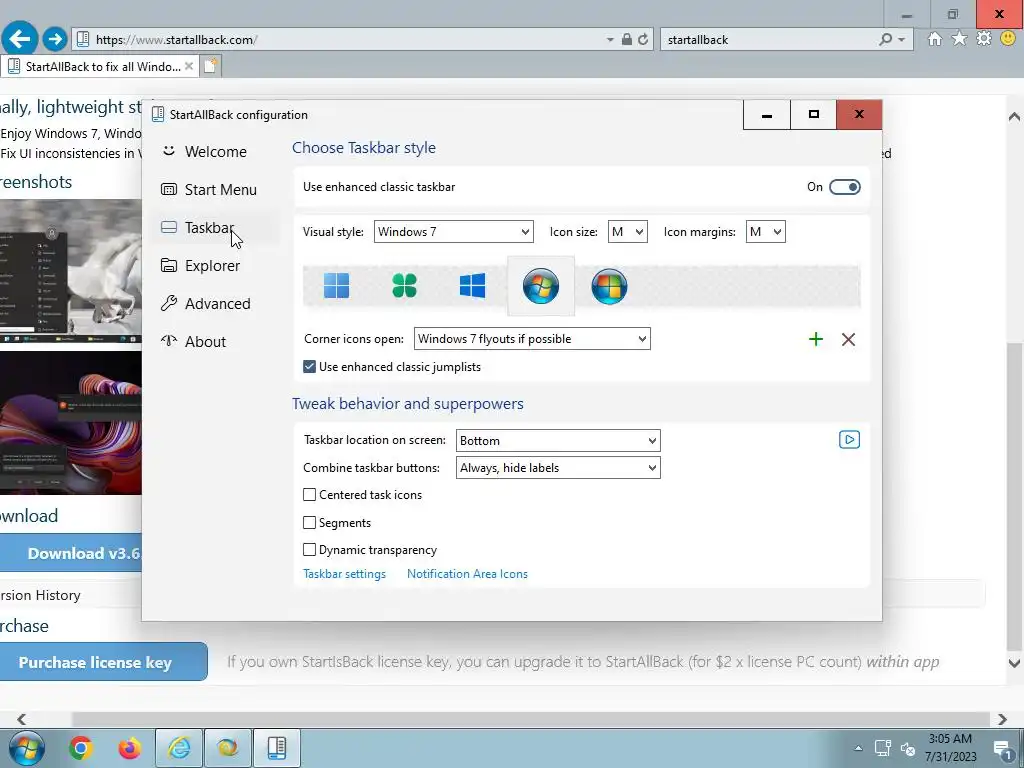
Task: Click vertical scrollbar down arrow in browser
Action: tap(1014, 663)
